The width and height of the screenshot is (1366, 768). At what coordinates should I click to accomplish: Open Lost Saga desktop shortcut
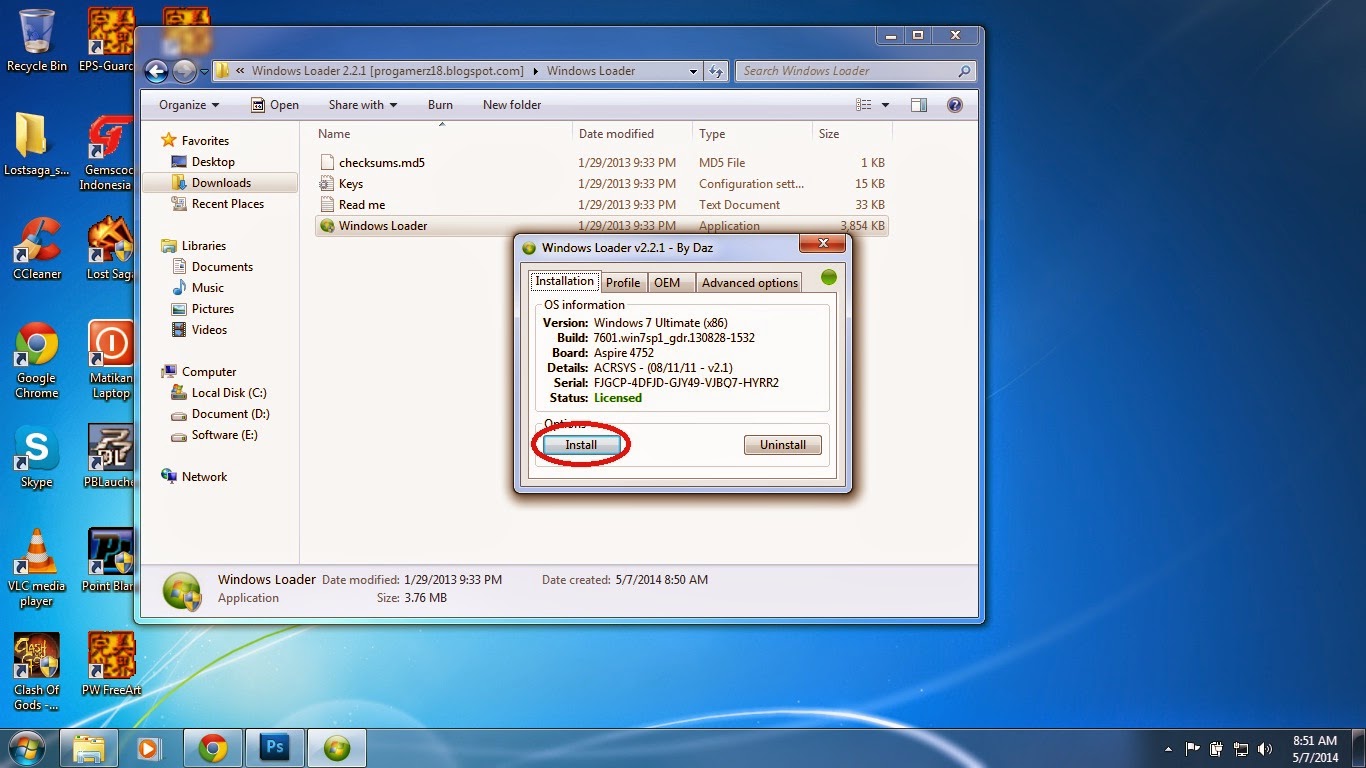coord(110,250)
